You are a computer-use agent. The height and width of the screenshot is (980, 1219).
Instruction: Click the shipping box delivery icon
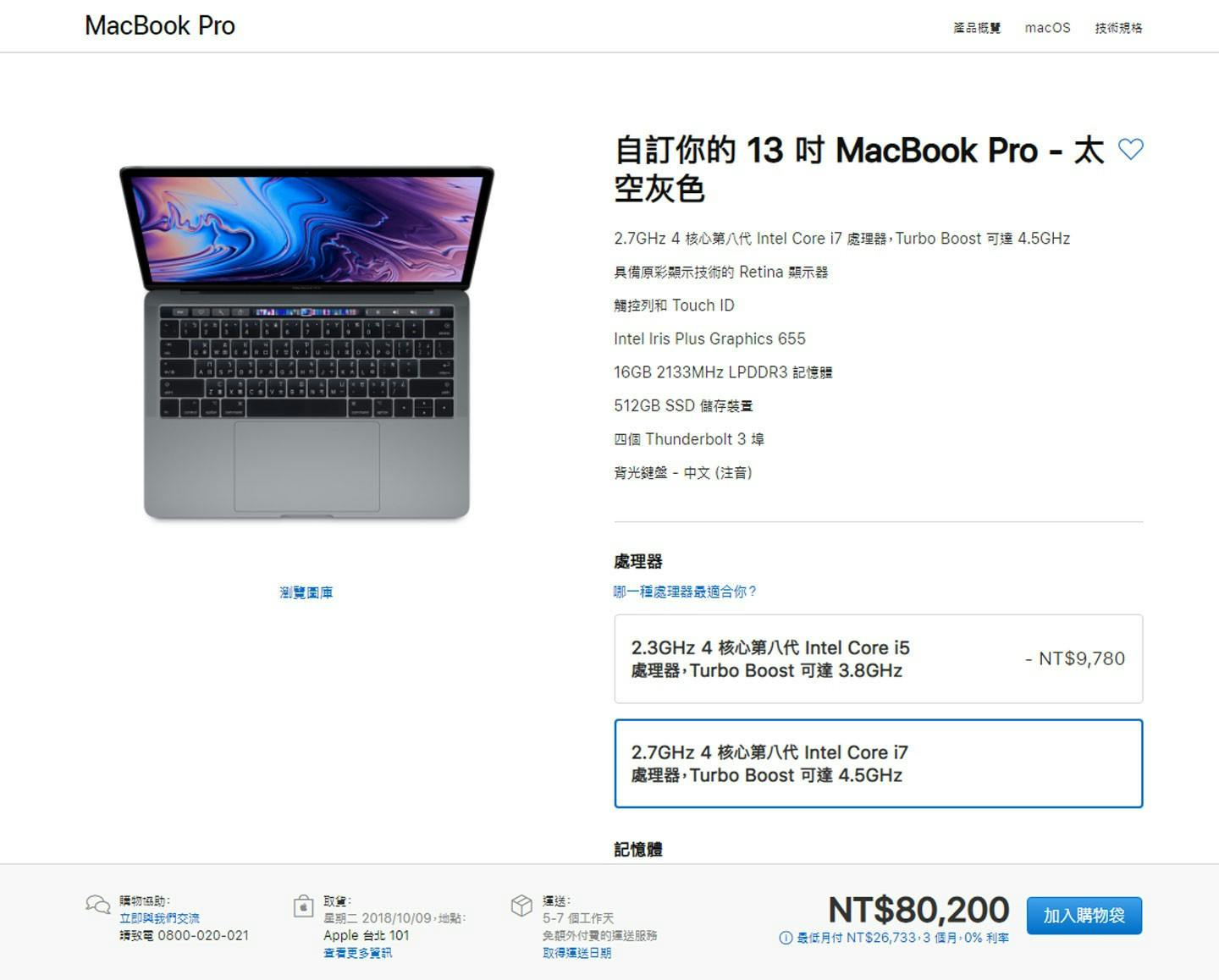[x=521, y=906]
